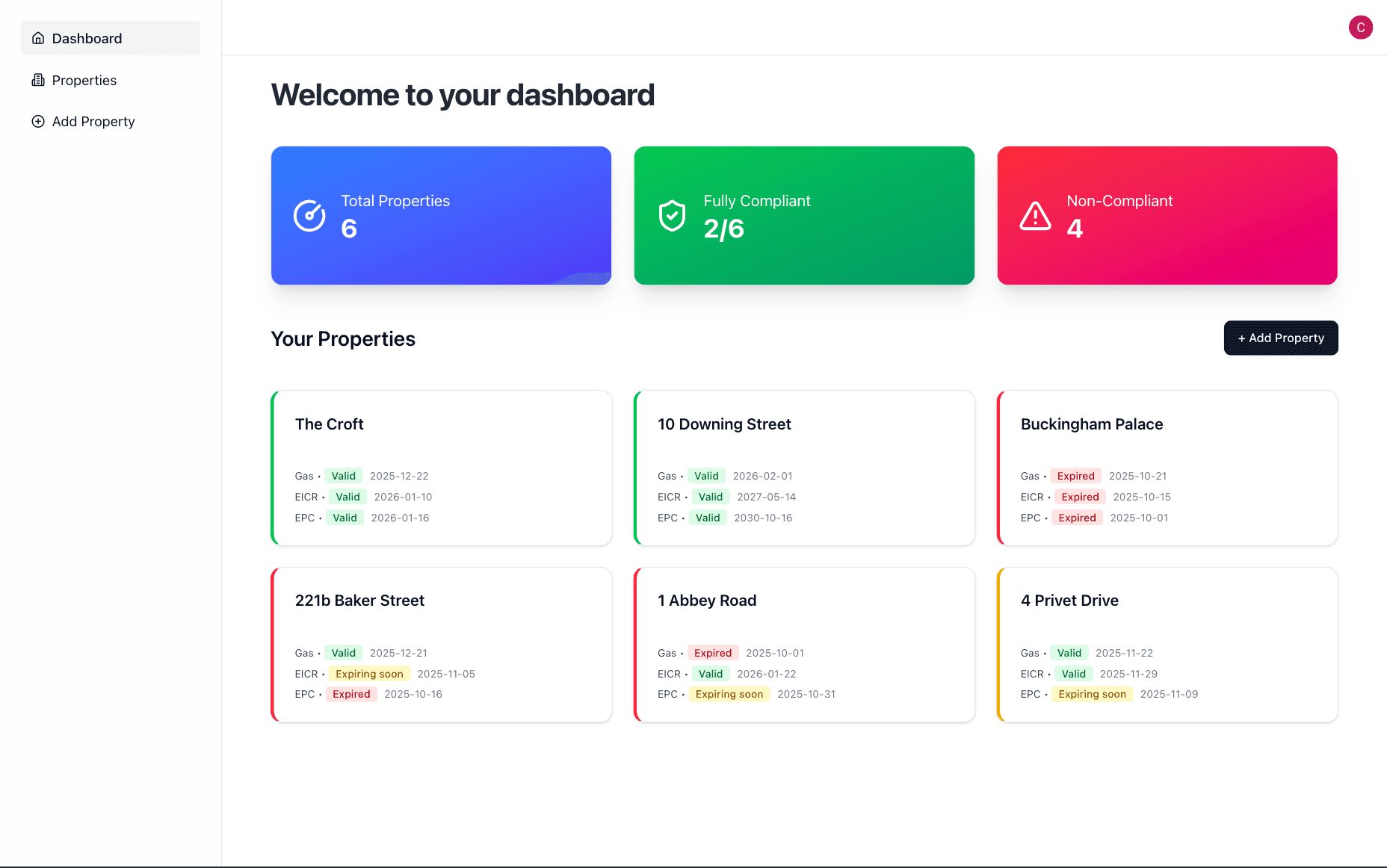This screenshot has height=868, width=1387.
Task: Click the Expiring soon badge on 4 Privet Drive EPC
Action: coord(1092,694)
